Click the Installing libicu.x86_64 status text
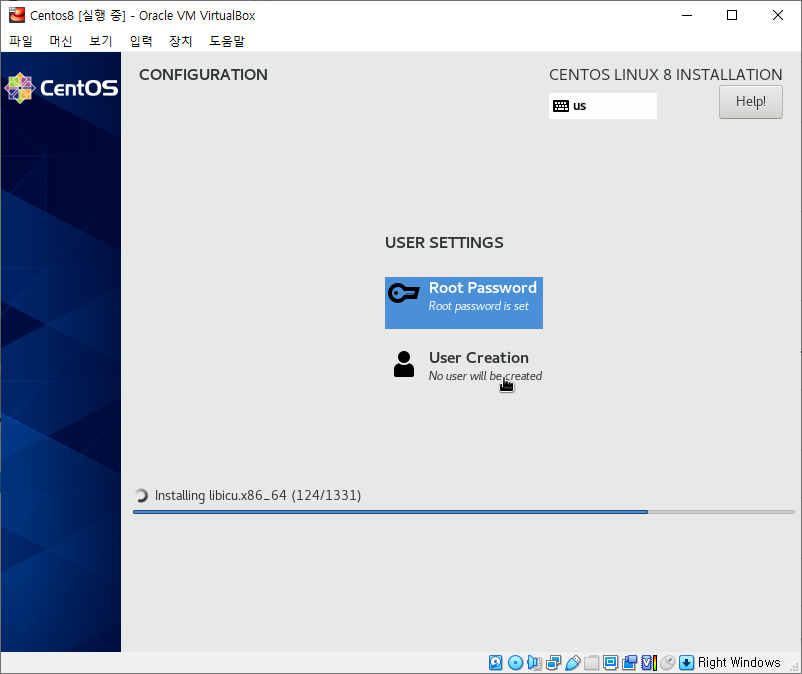The height and width of the screenshot is (674, 802). tap(258, 496)
